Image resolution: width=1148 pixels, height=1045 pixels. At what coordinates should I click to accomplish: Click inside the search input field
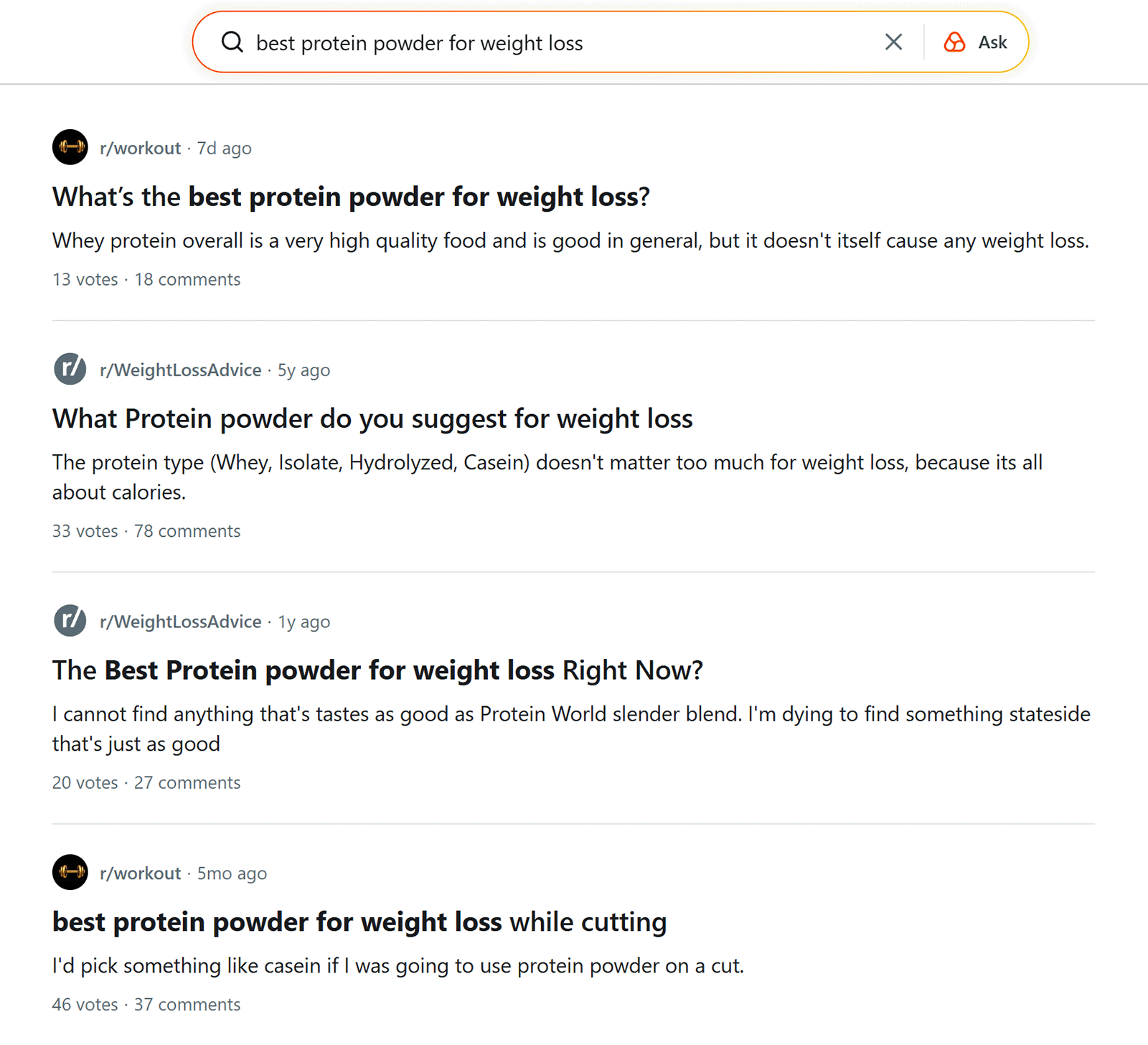click(x=502, y=42)
